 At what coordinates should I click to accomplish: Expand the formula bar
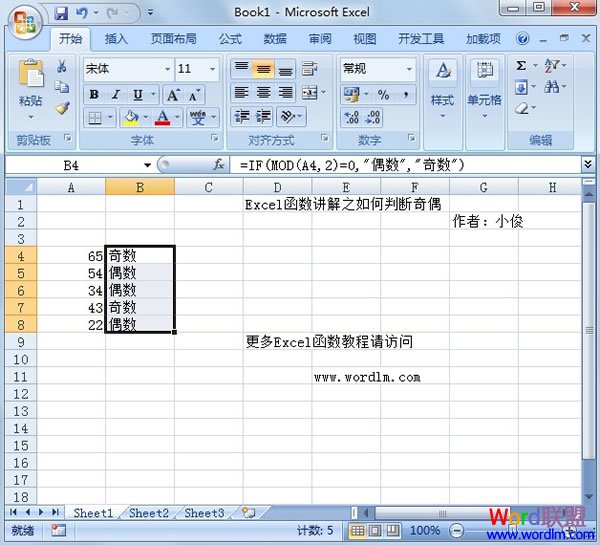pyautogui.click(x=588, y=165)
